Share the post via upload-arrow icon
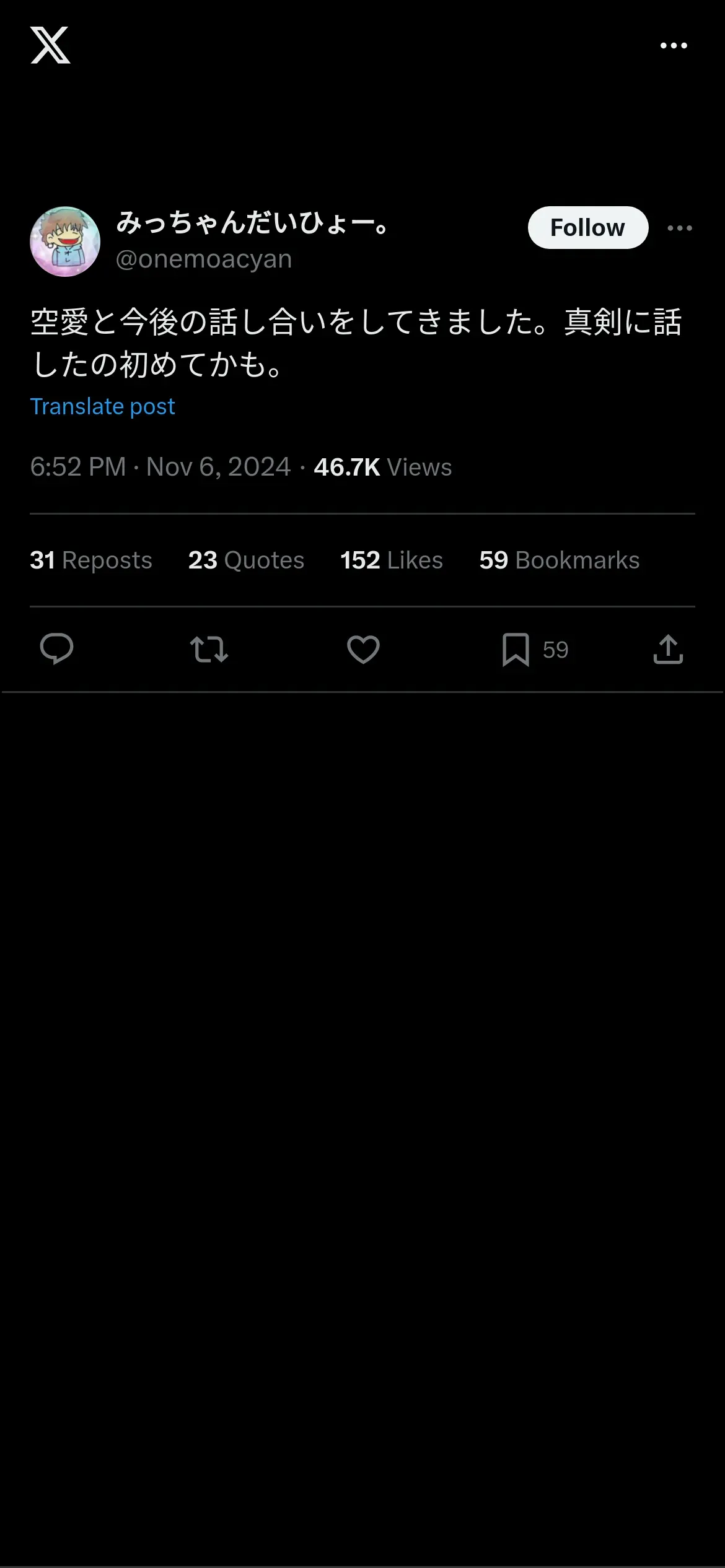The height and width of the screenshot is (1568, 725). [x=668, y=650]
